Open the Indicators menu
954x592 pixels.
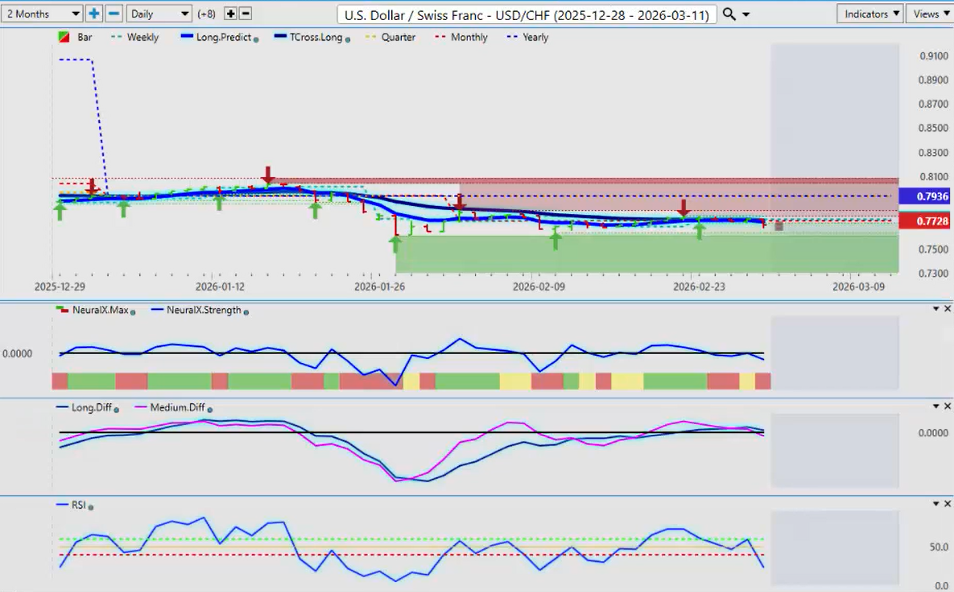pyautogui.click(x=869, y=14)
